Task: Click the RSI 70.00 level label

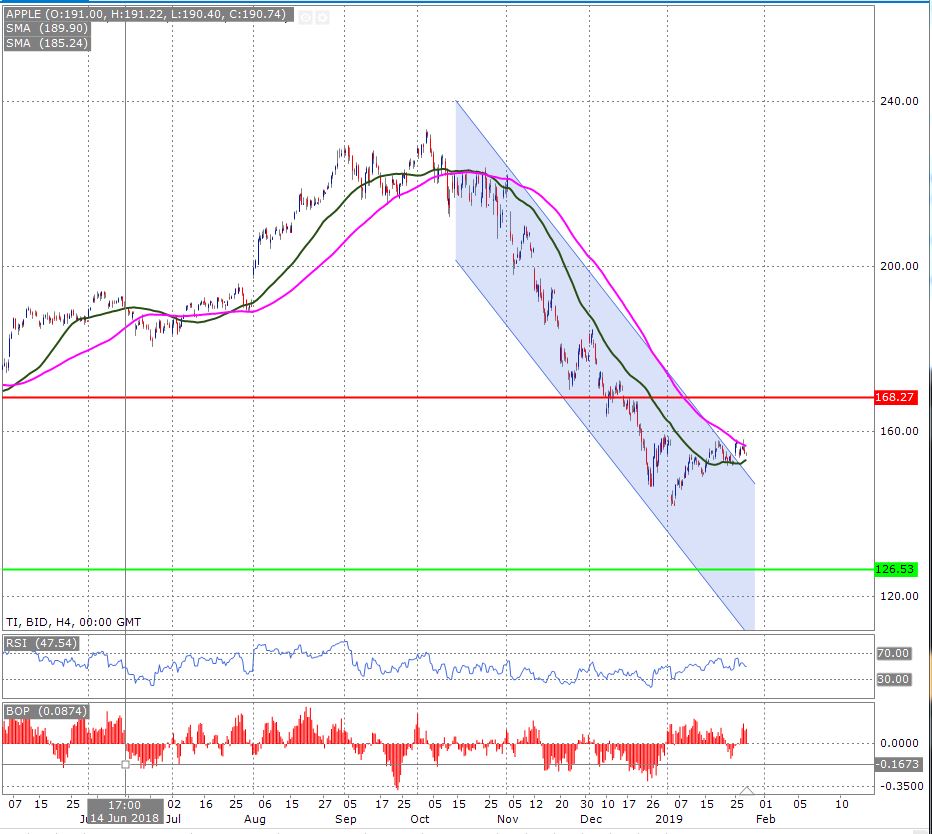Action: (x=893, y=653)
